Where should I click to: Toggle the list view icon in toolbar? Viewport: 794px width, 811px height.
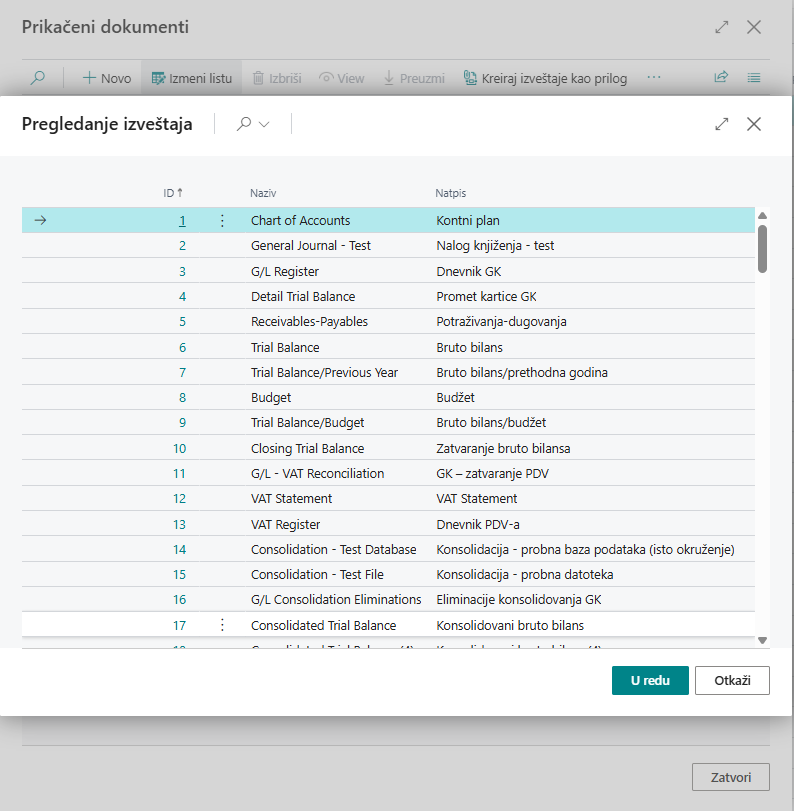tap(754, 78)
